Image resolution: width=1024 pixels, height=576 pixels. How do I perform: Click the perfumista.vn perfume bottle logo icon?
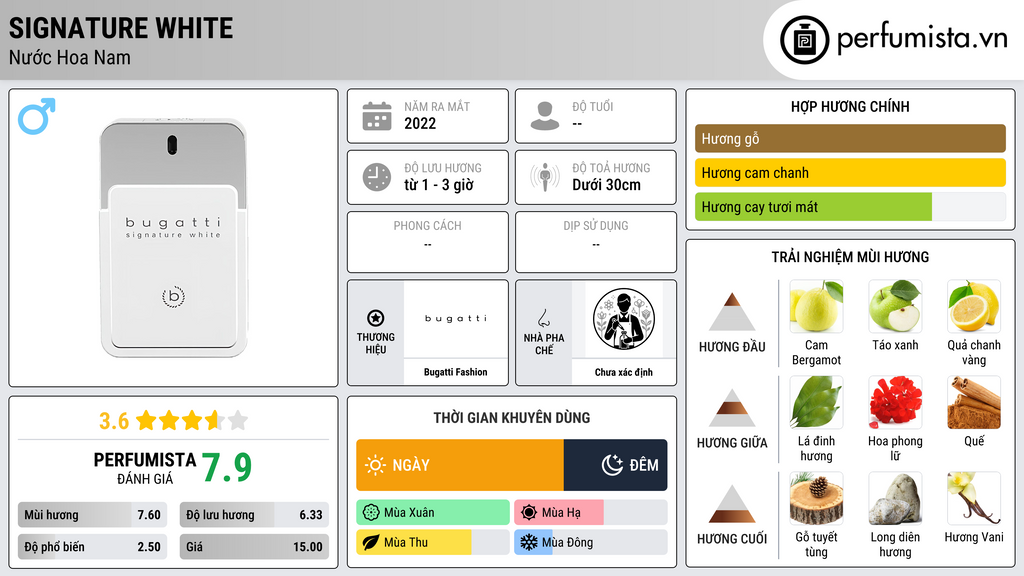[804, 40]
